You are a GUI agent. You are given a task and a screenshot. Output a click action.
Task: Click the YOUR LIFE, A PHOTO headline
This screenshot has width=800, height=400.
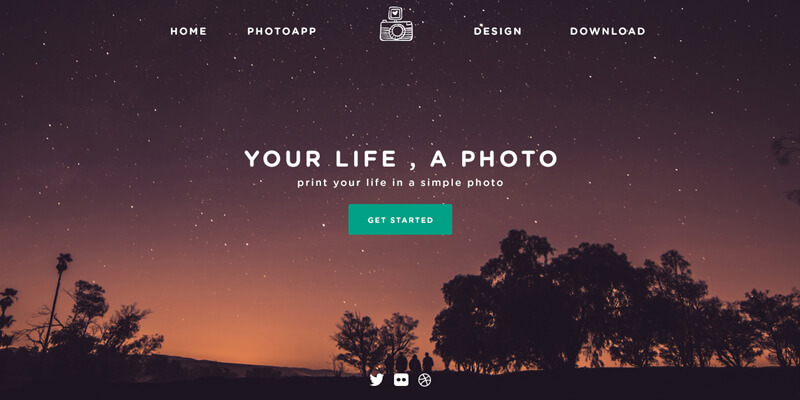[401, 159]
